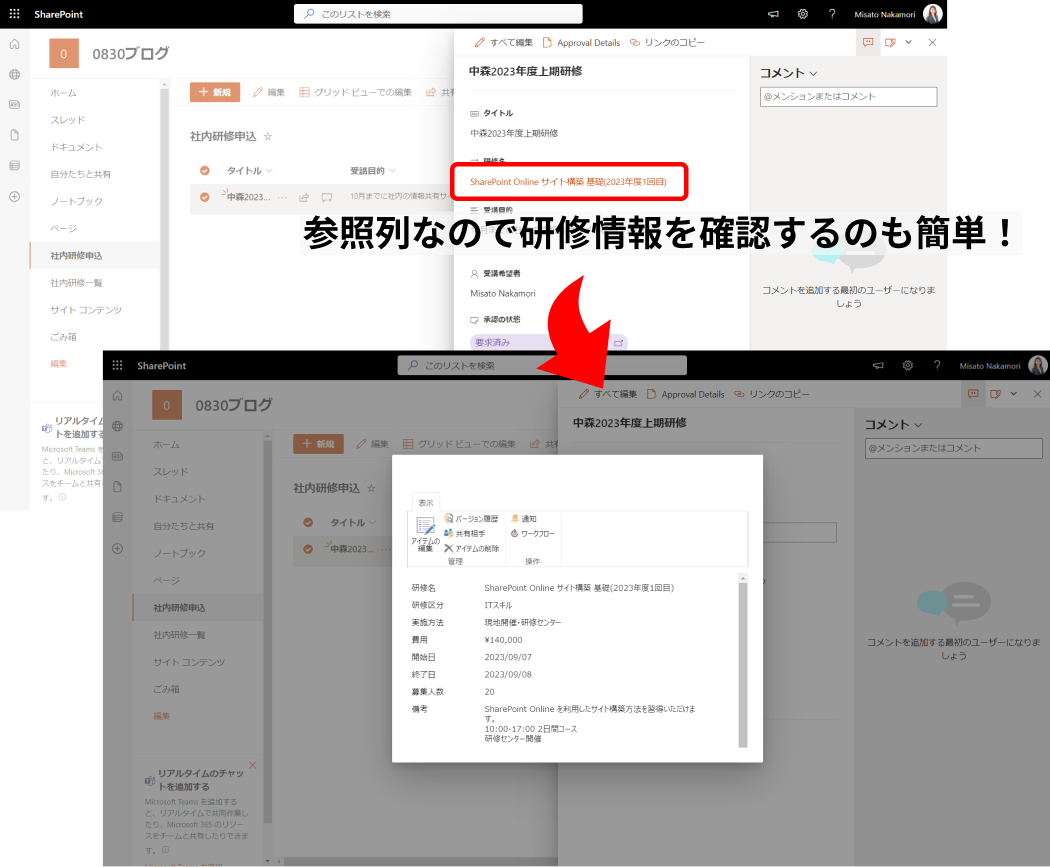This screenshot has width=1050, height=867.
Task: Click the plus create icon in the lower left rail
Action: click(x=118, y=548)
